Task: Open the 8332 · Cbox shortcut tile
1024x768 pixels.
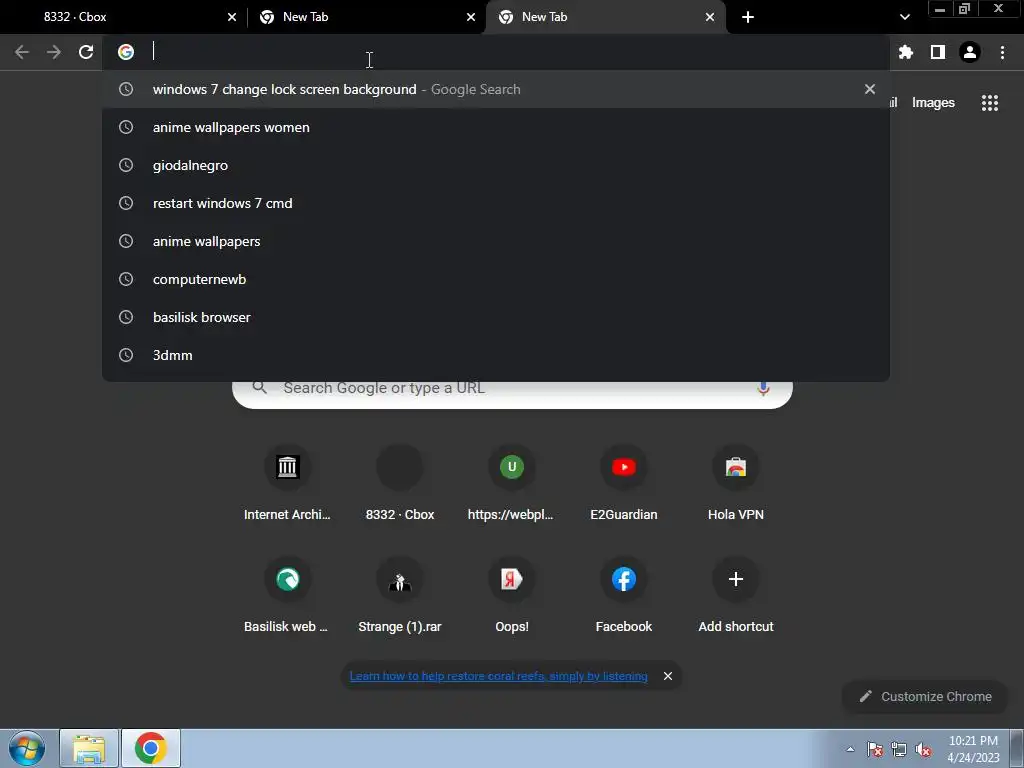Action: 400,483
